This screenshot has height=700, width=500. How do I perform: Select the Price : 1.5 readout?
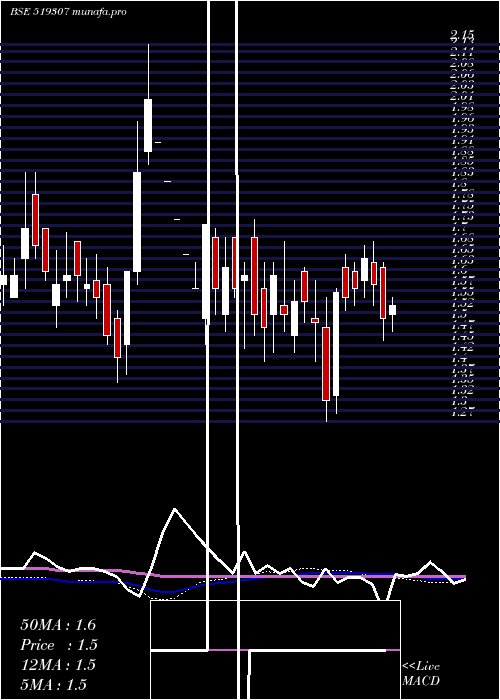59,645
